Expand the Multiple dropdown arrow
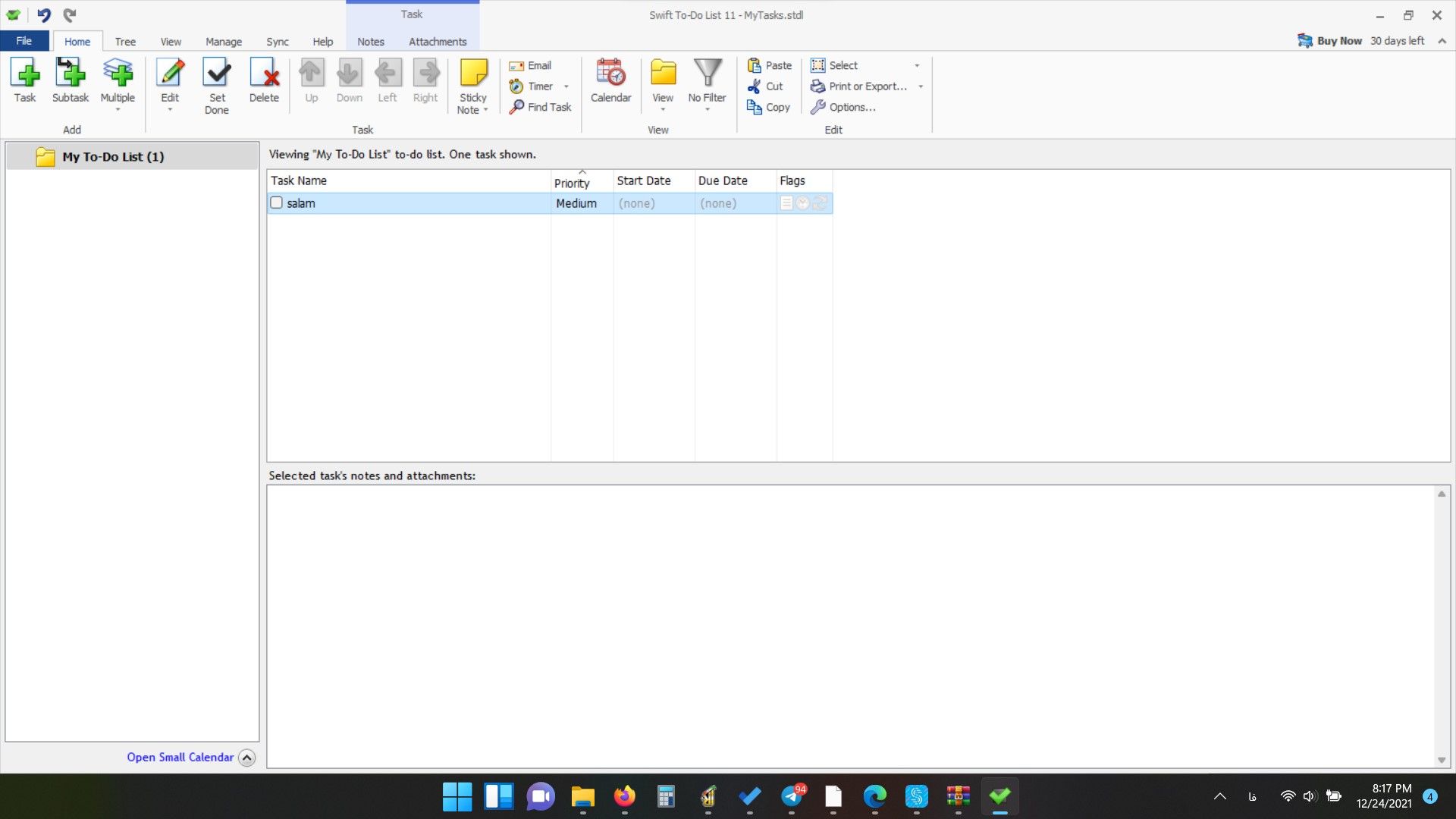 [118, 110]
